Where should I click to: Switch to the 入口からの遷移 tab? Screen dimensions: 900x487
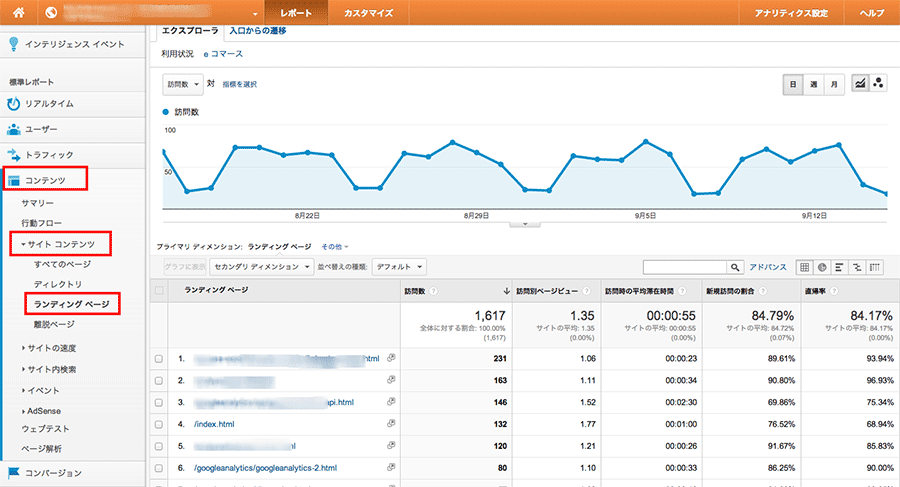257,31
